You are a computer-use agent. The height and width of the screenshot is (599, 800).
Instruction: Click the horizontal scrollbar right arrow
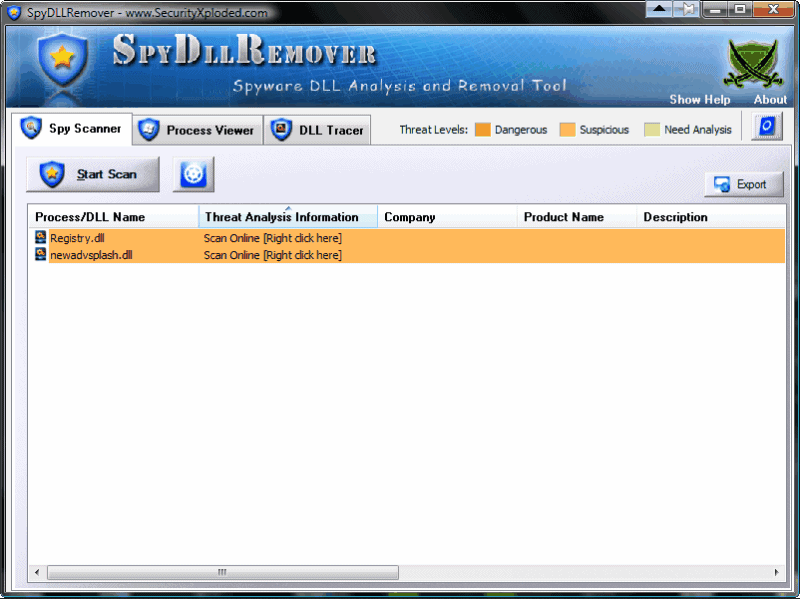(x=777, y=572)
